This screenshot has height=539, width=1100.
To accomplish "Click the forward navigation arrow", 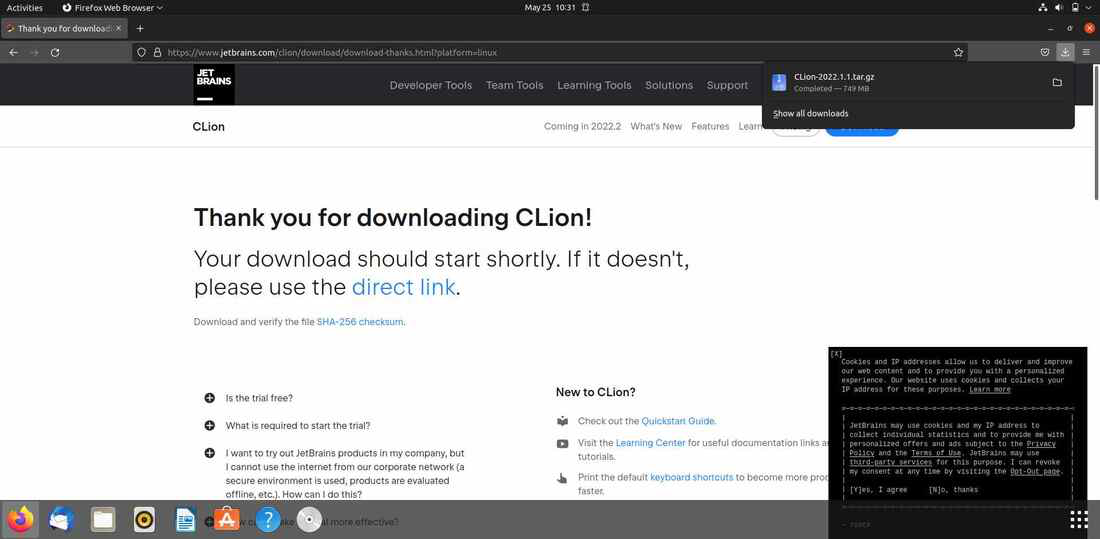I will pyautogui.click(x=34, y=53).
